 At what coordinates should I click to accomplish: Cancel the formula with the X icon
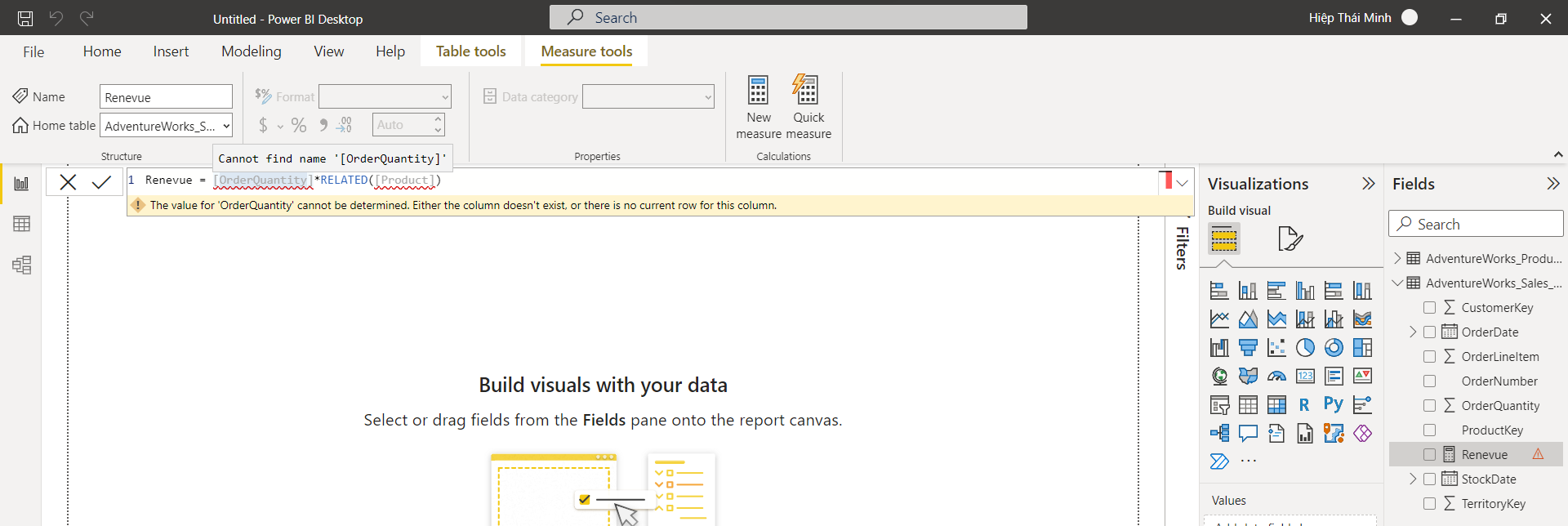click(x=68, y=182)
